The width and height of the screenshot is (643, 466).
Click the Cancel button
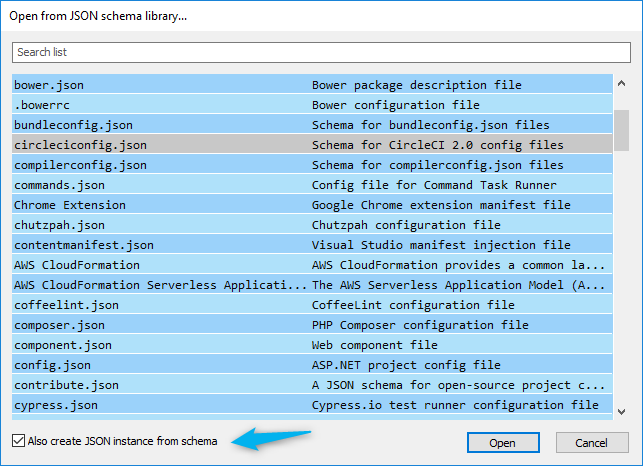592,443
